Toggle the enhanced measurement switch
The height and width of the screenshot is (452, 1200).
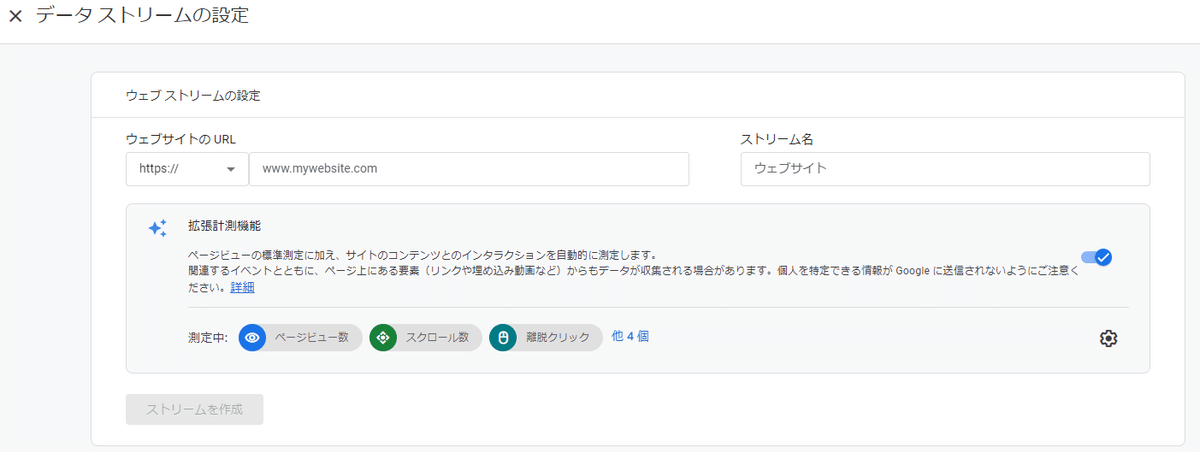tap(1097, 257)
